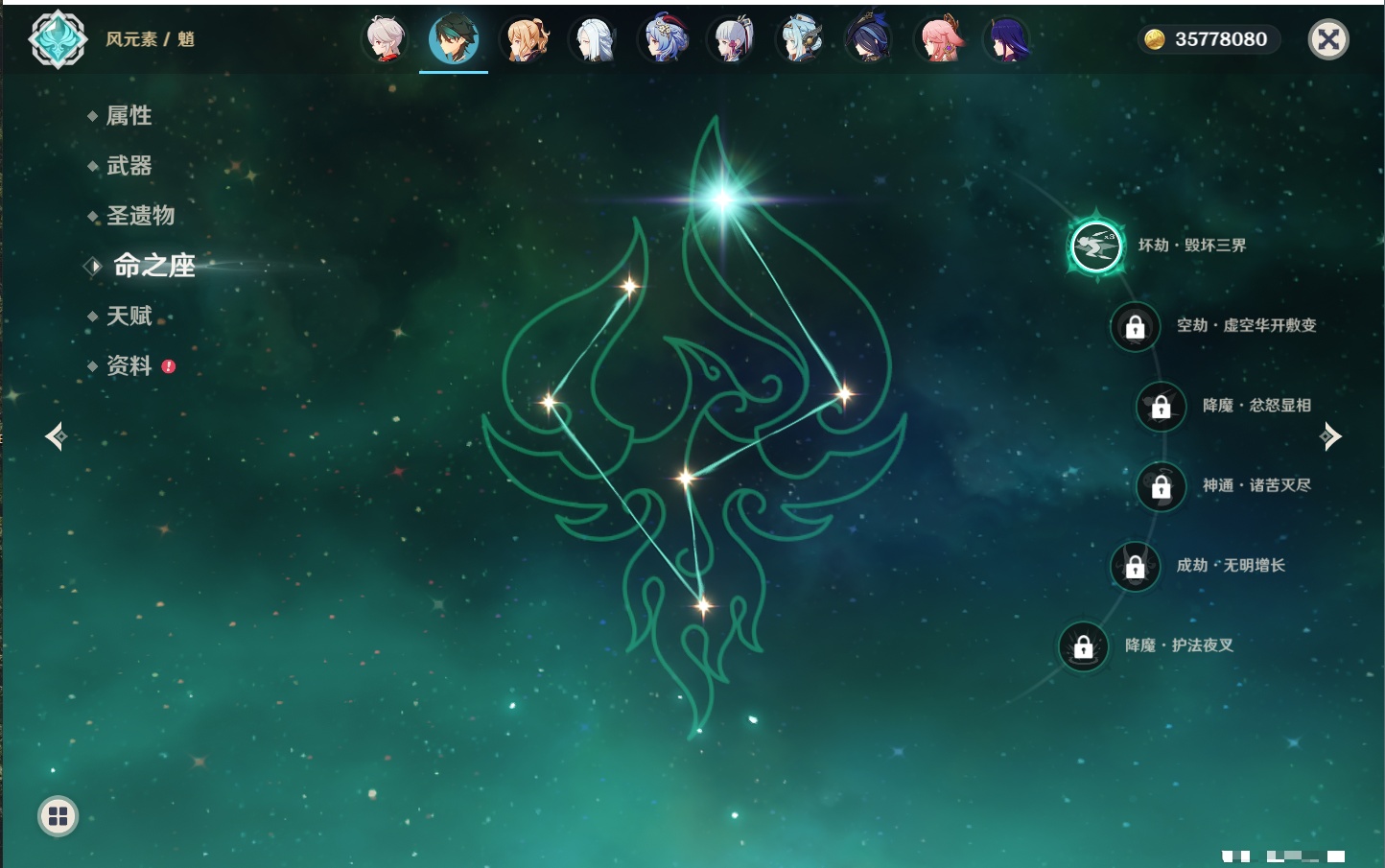
Task: Click the 空劫·虚空华开敷变 label
Action: pos(1247,325)
